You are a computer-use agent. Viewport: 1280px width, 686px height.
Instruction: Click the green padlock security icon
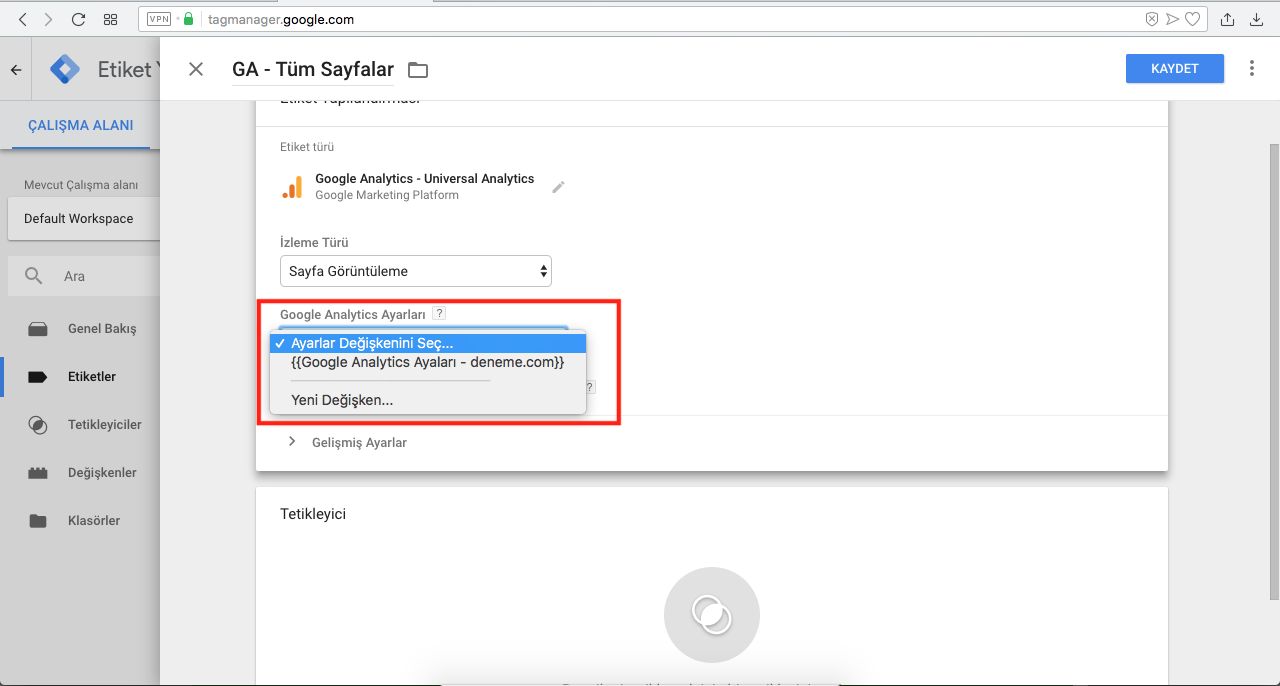[188, 19]
